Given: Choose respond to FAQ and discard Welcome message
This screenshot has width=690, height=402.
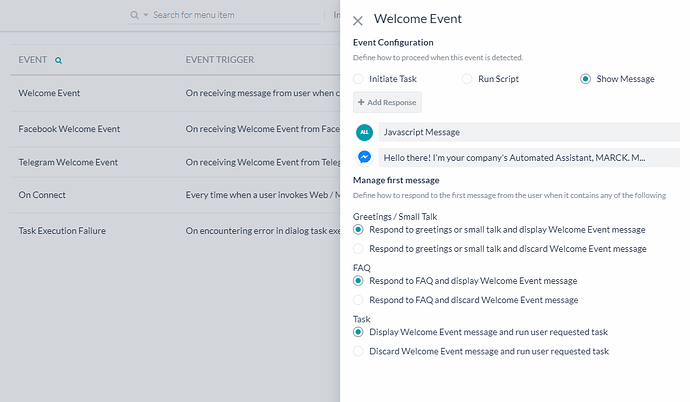Looking at the screenshot, I should click(359, 300).
